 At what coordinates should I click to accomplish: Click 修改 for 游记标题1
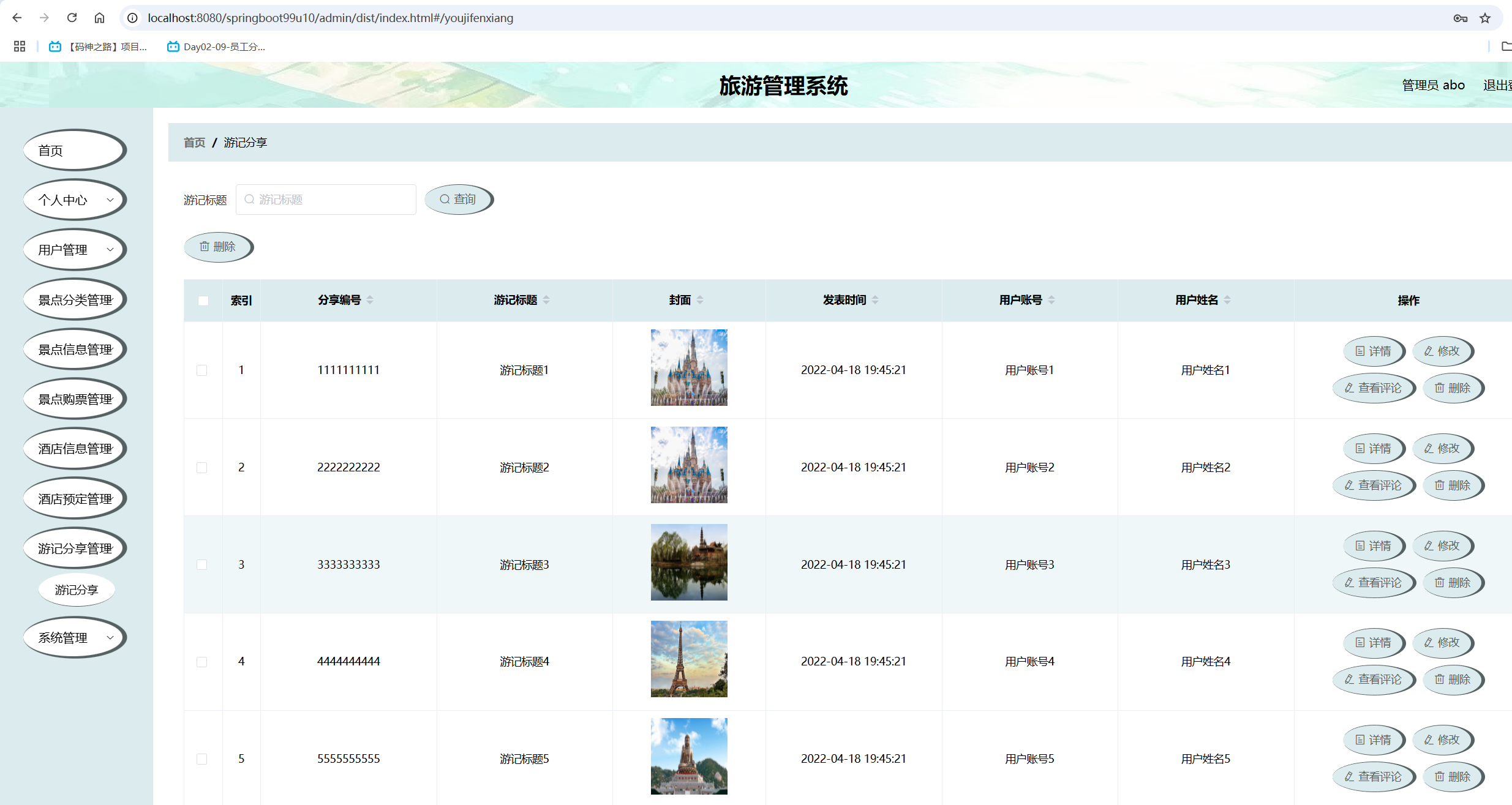[1443, 351]
